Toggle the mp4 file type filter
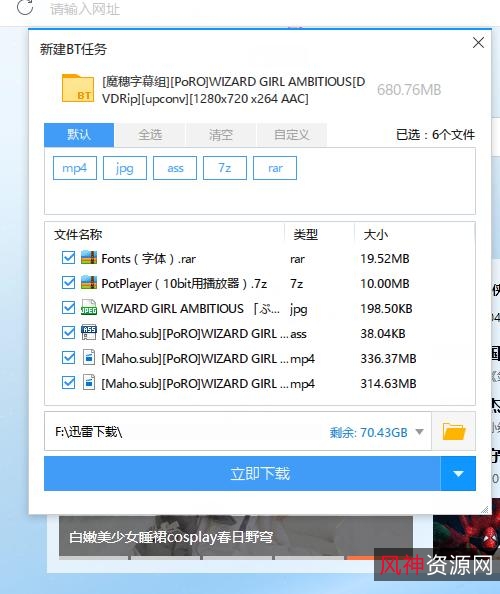Viewport: 500px width, 594px height. [x=75, y=168]
